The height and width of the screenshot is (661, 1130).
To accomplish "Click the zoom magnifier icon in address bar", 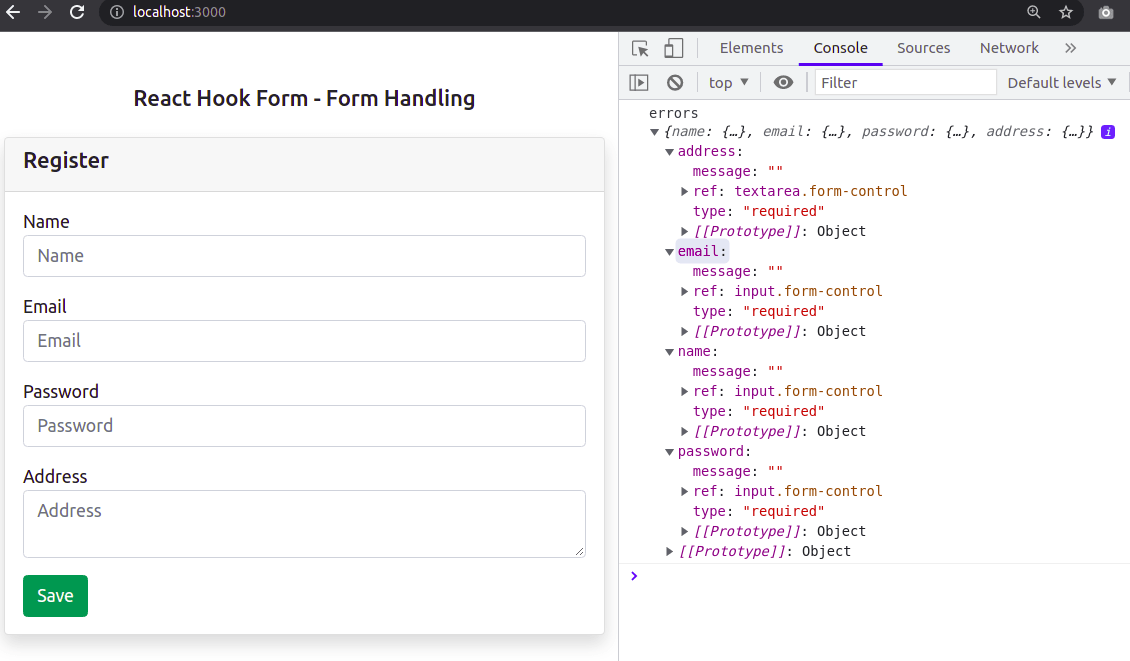I will tap(1034, 12).
